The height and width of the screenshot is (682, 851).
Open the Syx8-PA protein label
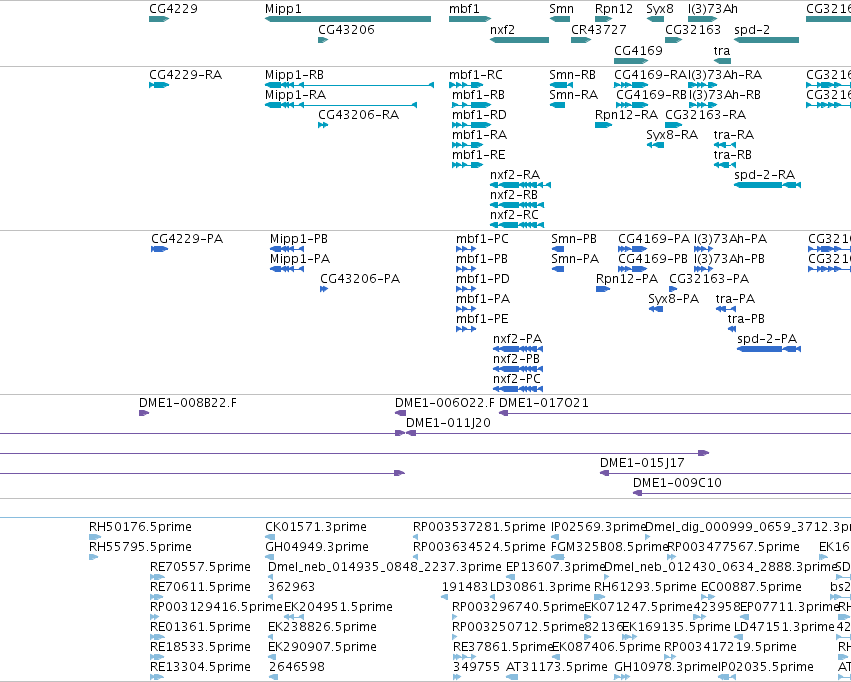(674, 298)
